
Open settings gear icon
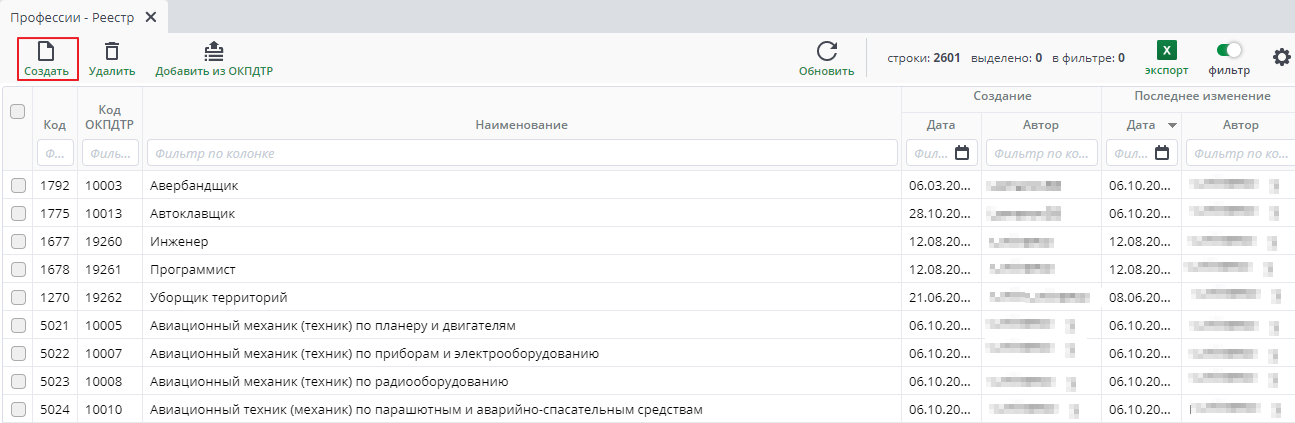1281,58
